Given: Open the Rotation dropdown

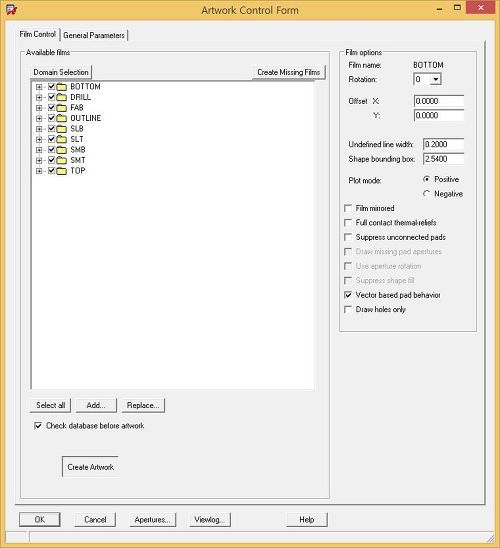Looking at the screenshot, I should (x=435, y=79).
